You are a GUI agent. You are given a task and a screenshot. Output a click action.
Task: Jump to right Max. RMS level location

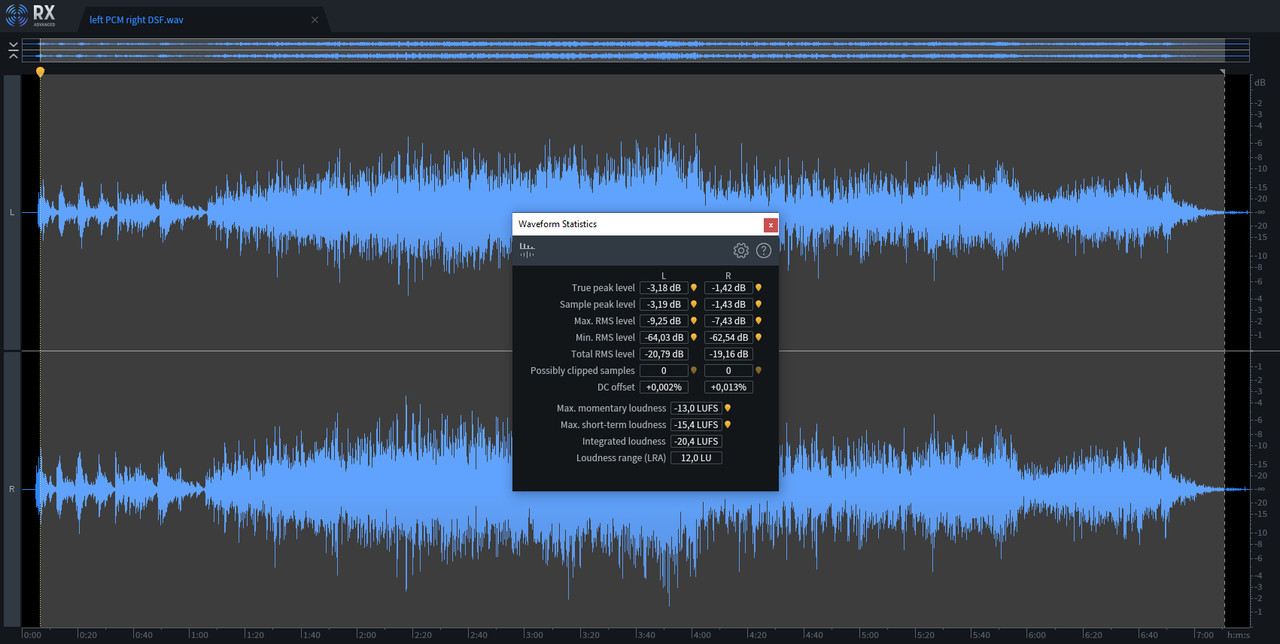click(759, 321)
